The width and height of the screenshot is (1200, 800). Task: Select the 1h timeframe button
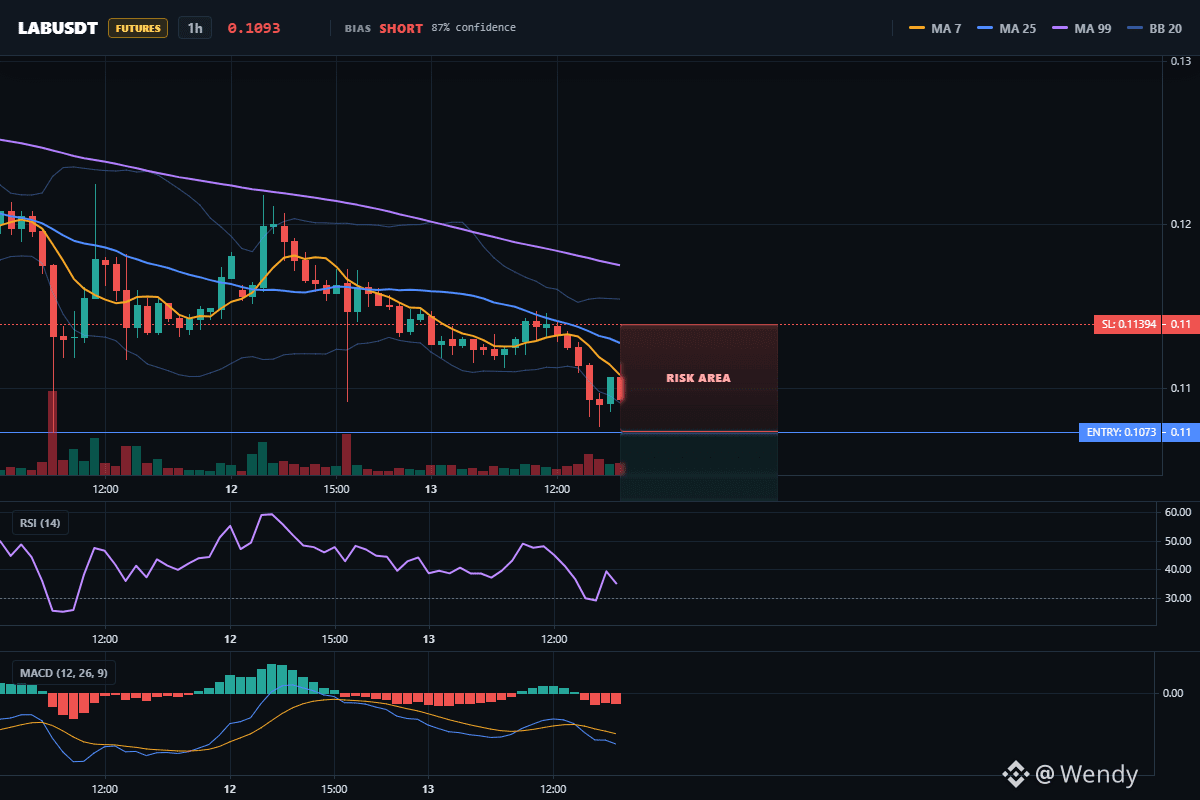click(195, 28)
